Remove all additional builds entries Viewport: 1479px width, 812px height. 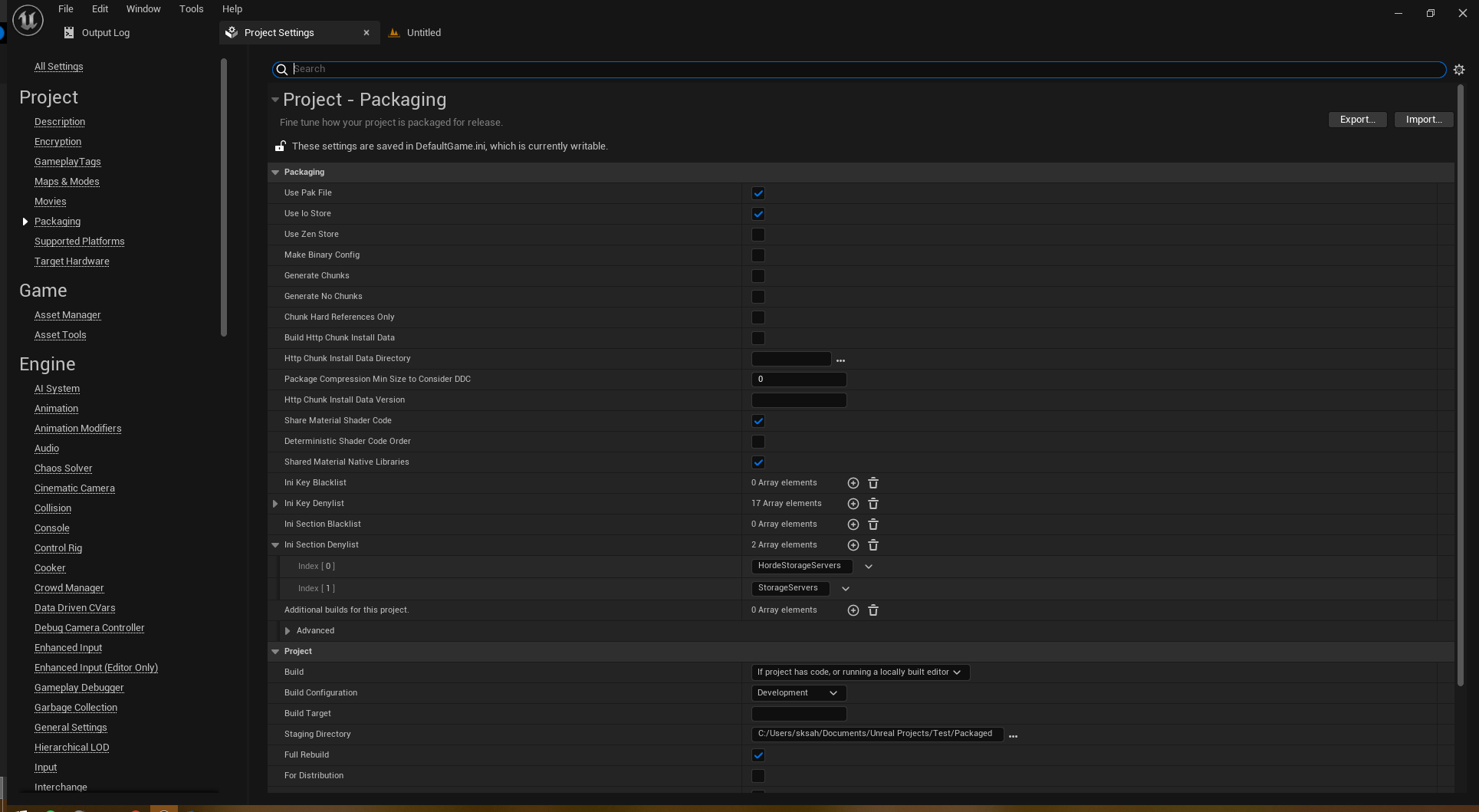tap(873, 610)
